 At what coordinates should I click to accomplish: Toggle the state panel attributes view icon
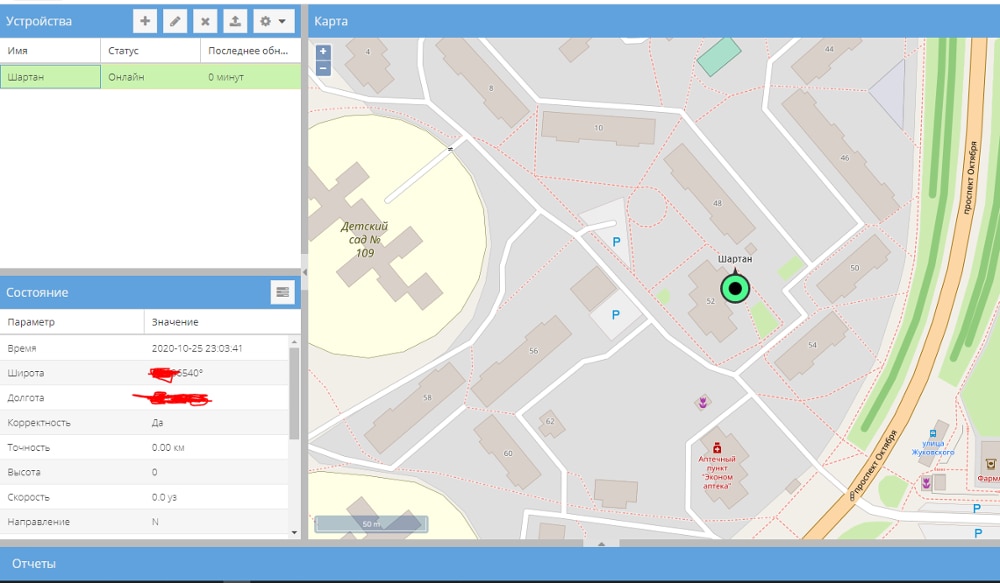click(282, 292)
